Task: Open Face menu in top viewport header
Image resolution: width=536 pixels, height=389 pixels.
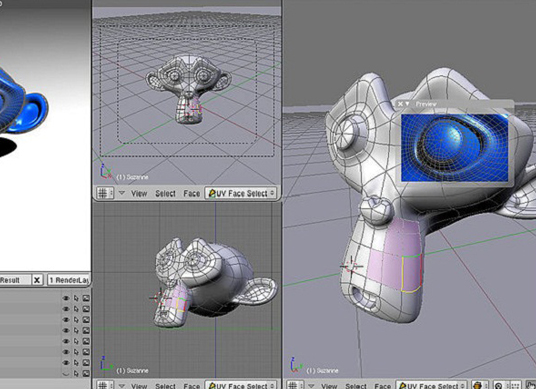Action: [191, 193]
